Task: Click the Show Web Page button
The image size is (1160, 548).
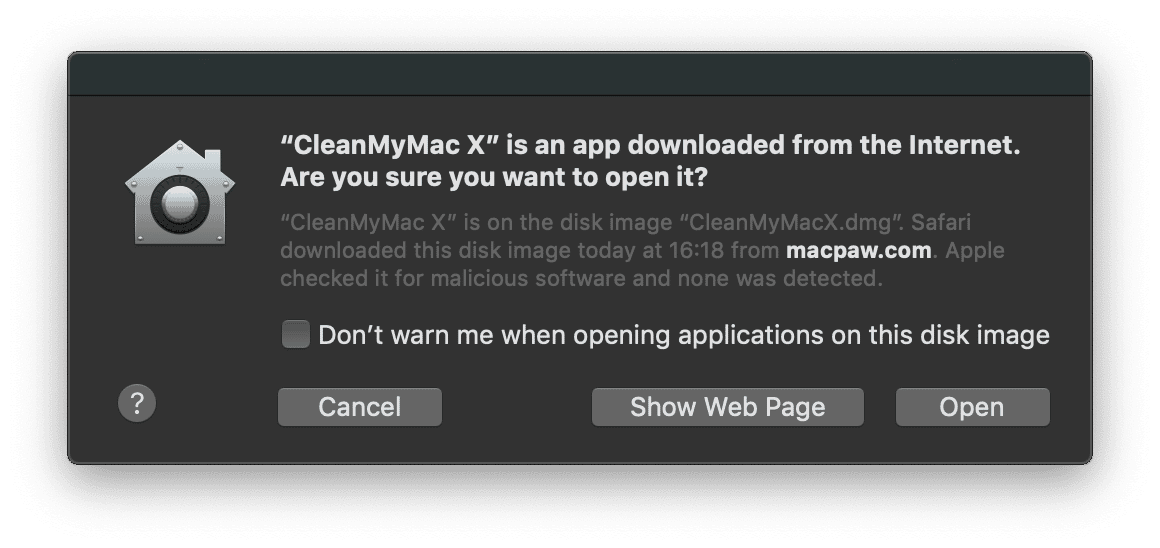Action: click(x=727, y=407)
